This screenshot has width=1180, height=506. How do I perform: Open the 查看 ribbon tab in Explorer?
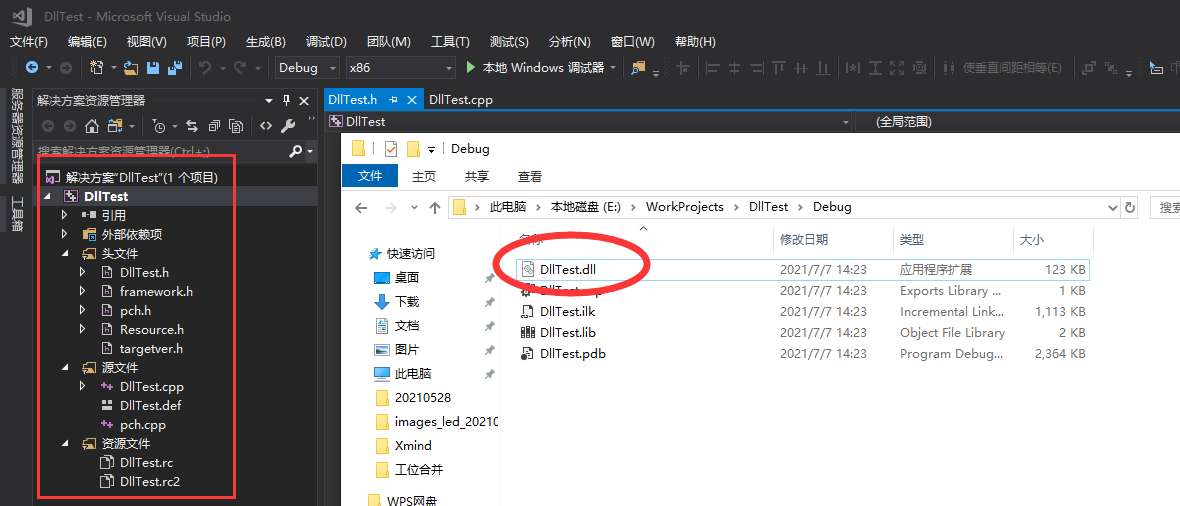click(x=530, y=176)
